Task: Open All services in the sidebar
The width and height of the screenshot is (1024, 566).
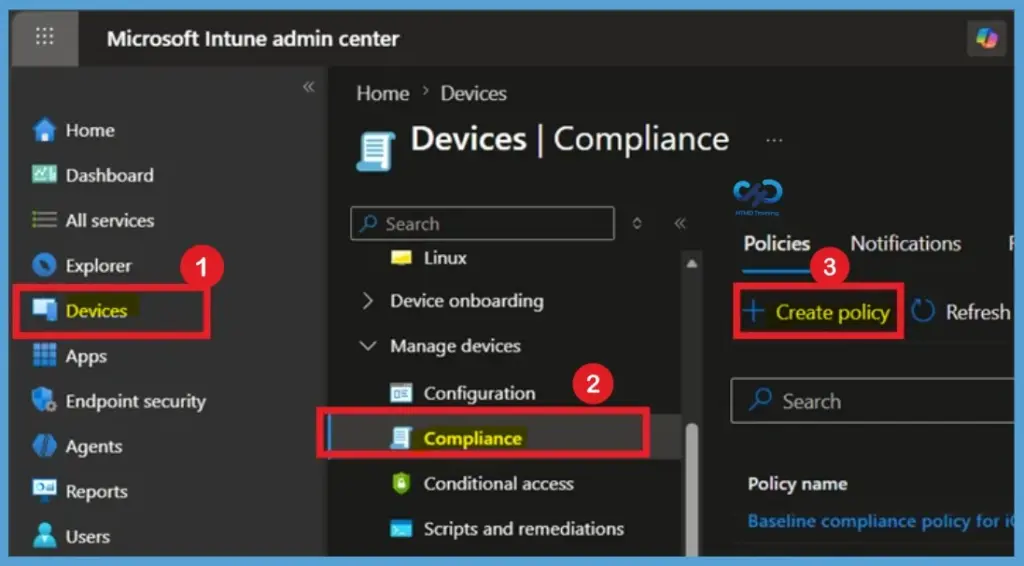Action: coord(110,221)
